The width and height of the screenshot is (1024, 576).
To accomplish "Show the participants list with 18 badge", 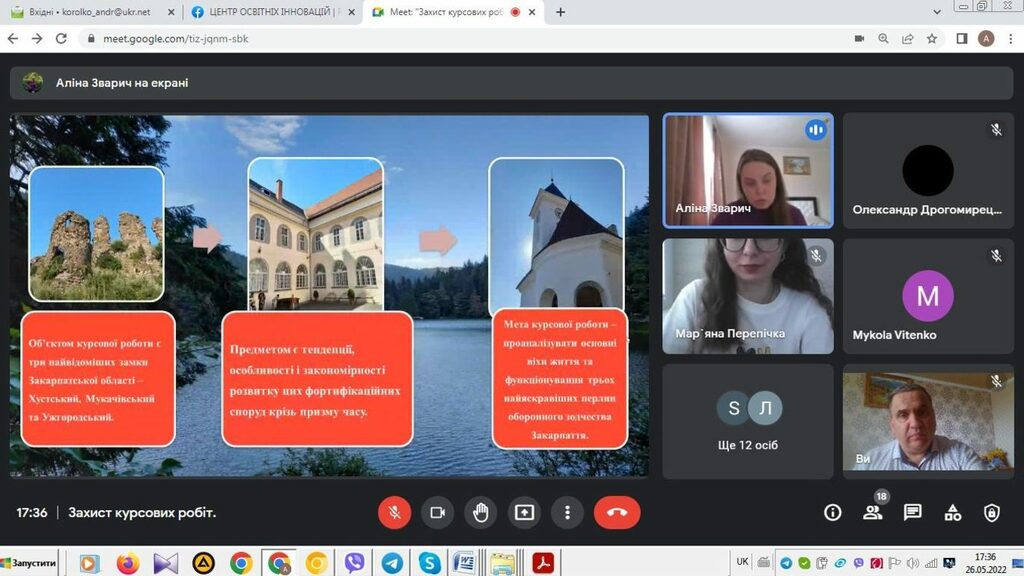I will (x=872, y=512).
